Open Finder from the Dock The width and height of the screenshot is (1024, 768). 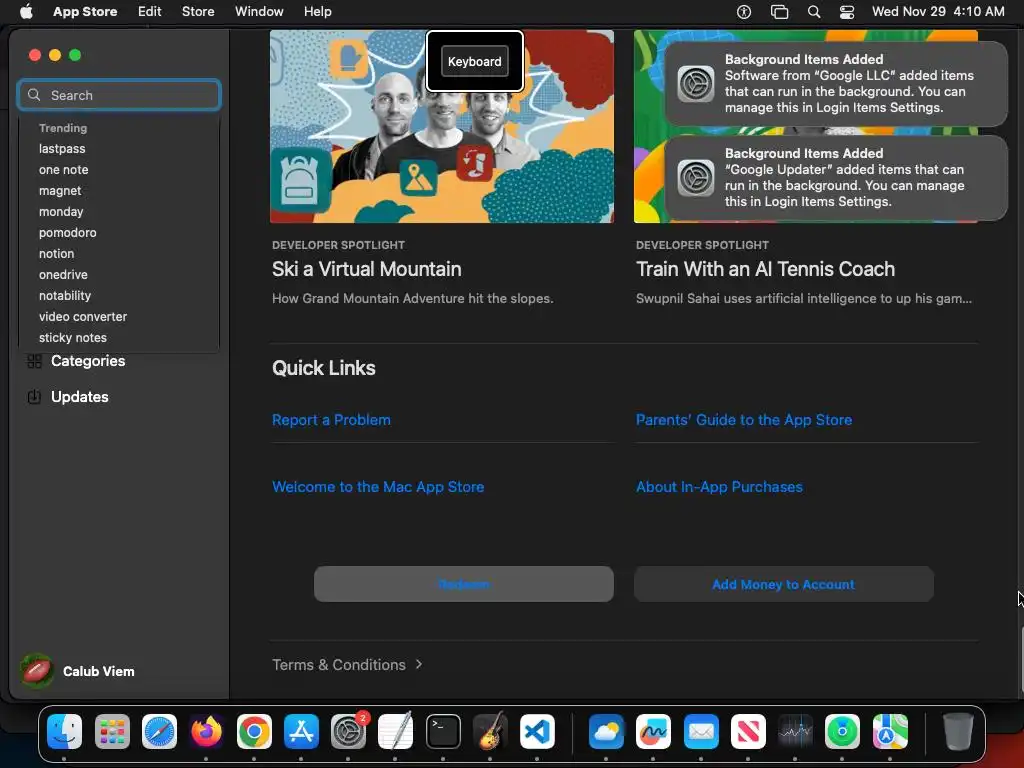(65, 731)
